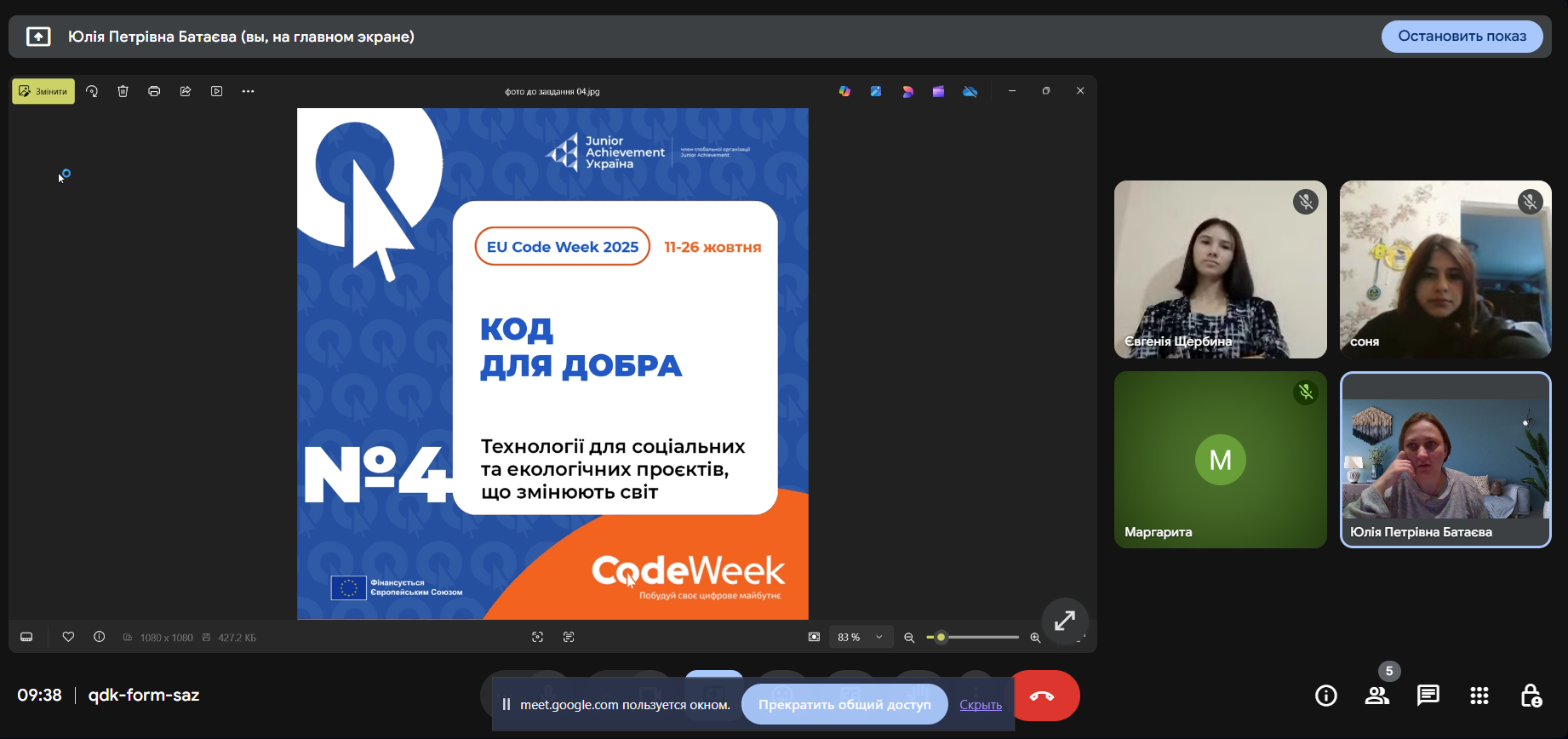Open the three-dots more options menu
The height and width of the screenshot is (739, 1568).
[248, 91]
